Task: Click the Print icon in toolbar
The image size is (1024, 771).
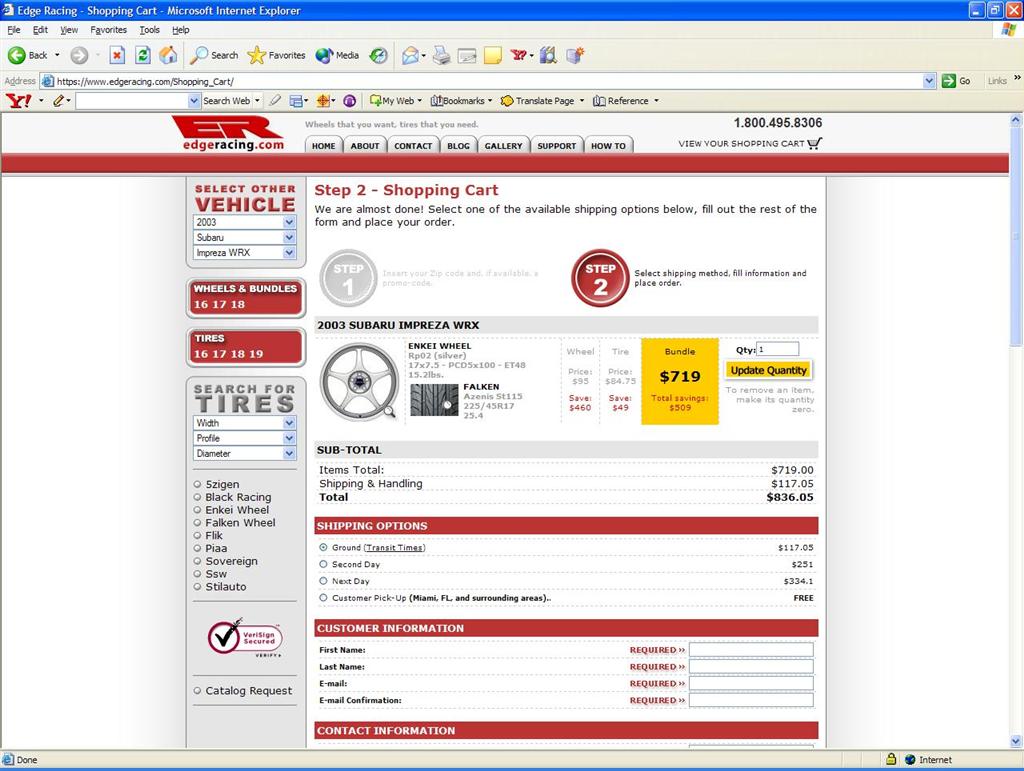Action: point(441,55)
